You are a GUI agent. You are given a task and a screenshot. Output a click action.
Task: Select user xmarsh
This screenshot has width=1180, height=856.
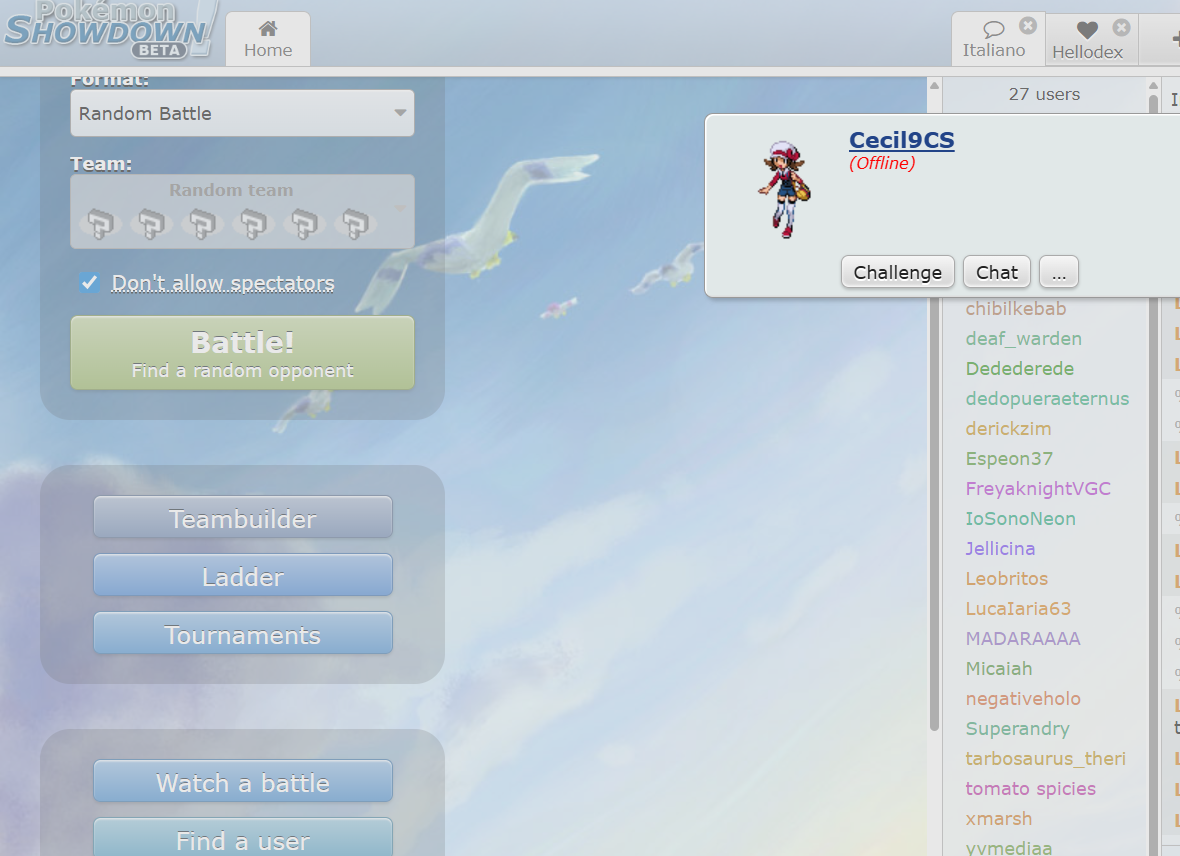click(999, 819)
